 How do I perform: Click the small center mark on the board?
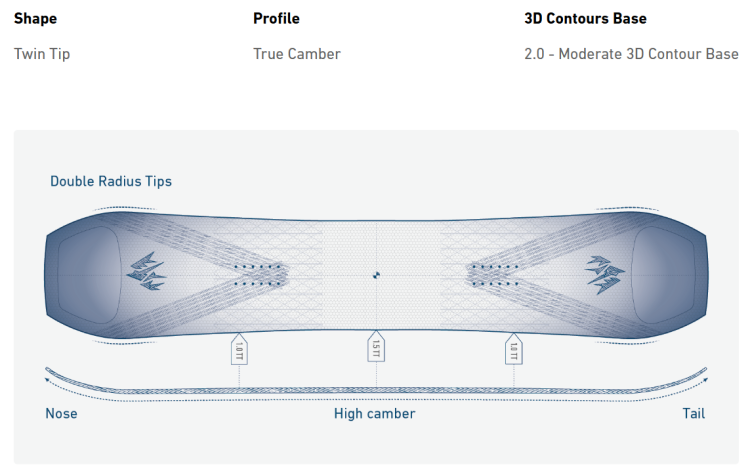click(x=376, y=275)
